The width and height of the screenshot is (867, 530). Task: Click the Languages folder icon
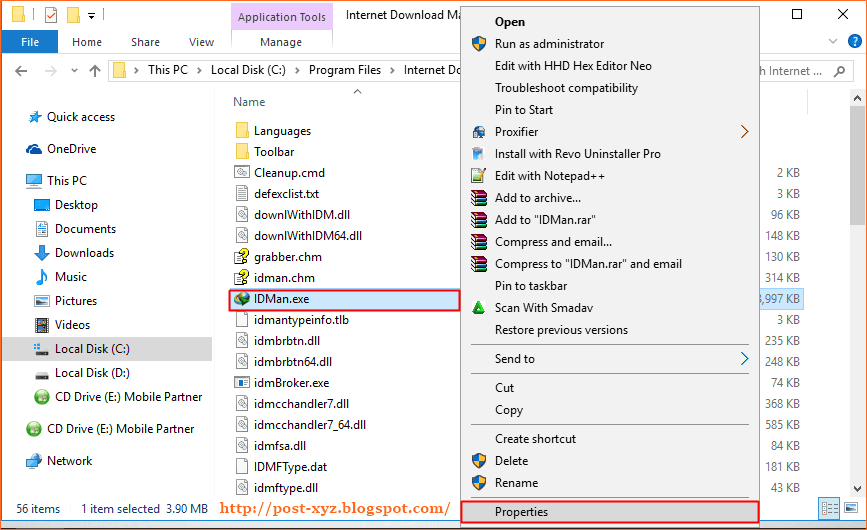coord(242,130)
